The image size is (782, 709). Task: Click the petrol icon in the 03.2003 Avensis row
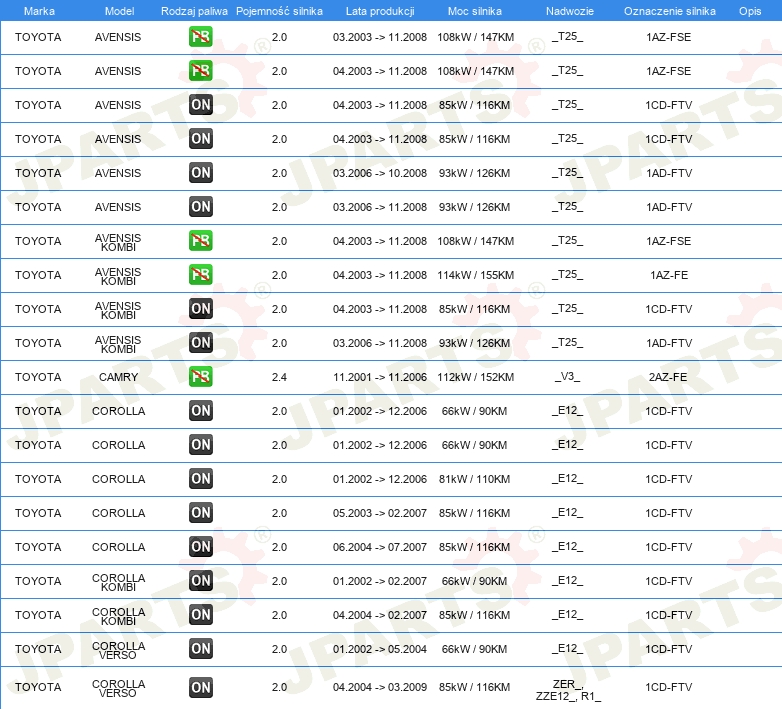click(200, 37)
